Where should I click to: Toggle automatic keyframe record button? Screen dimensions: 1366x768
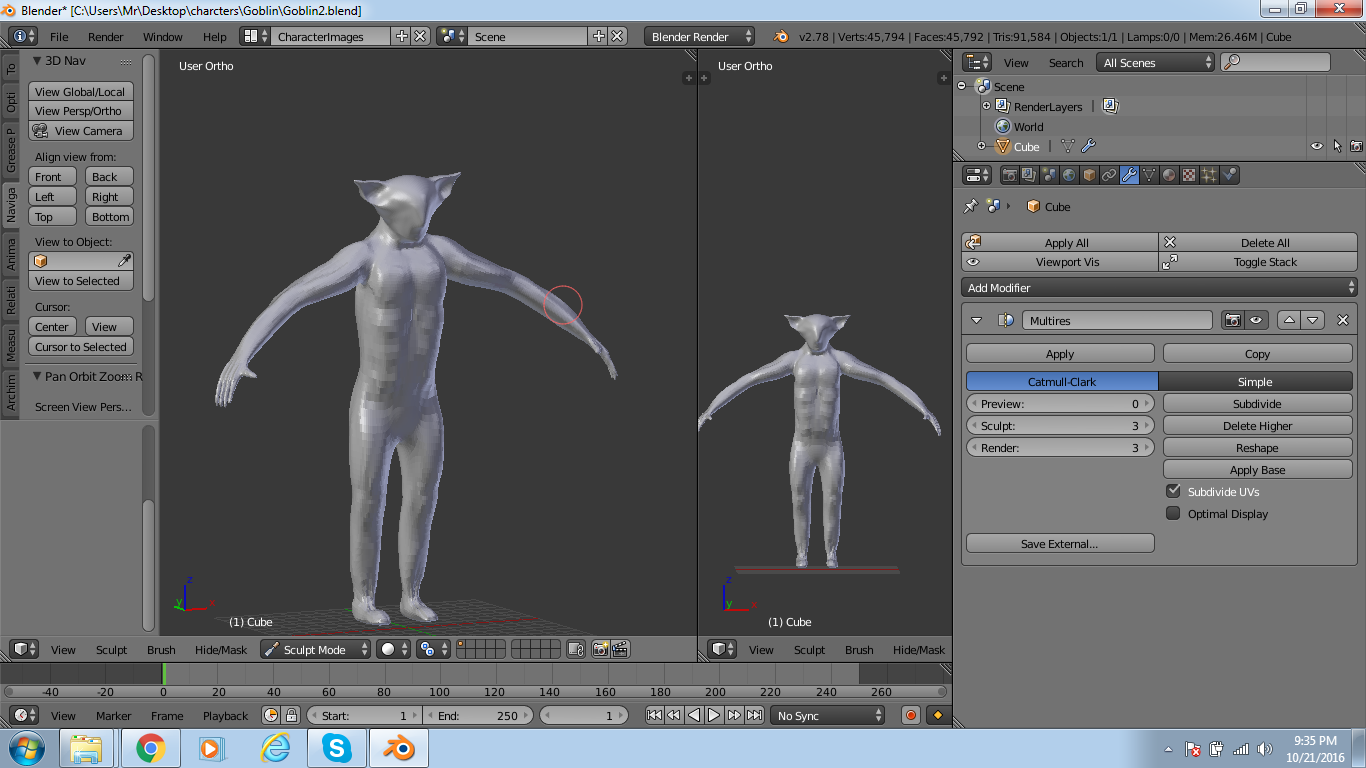(910, 715)
